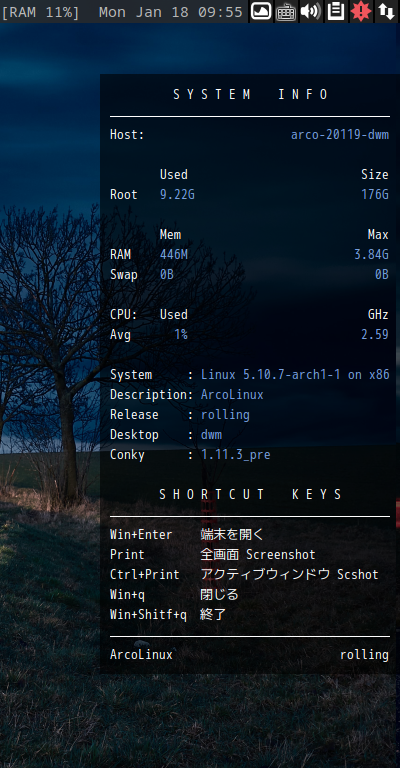Click the System row label
400x768 pixels.
(x=131, y=375)
